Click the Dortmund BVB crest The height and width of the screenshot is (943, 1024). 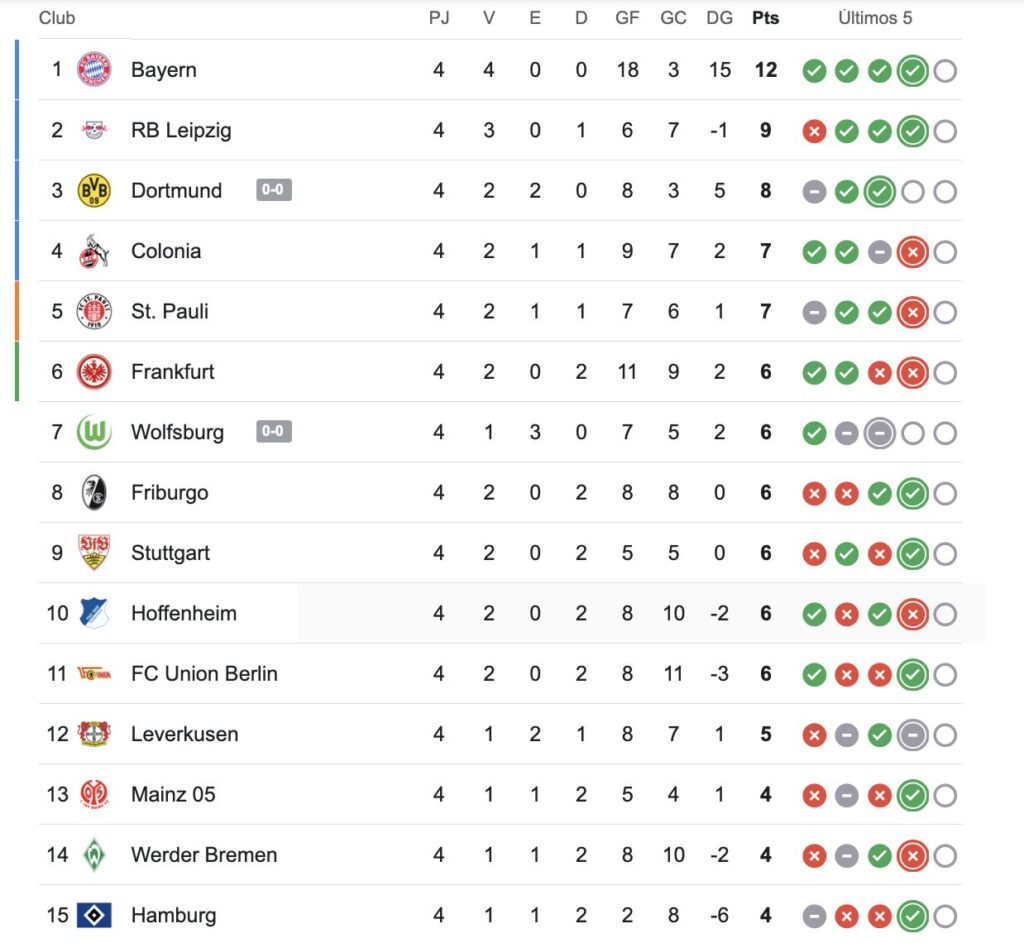coord(94,191)
